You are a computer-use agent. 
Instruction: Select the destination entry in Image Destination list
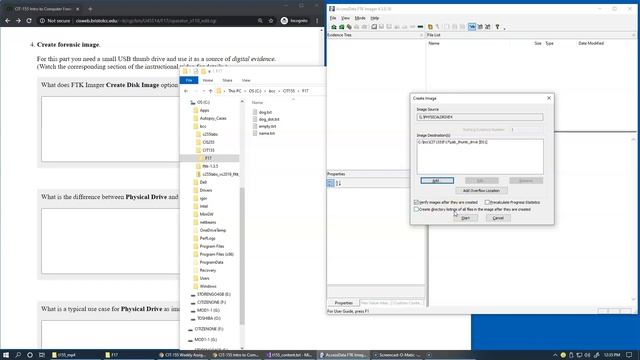tap(453, 142)
